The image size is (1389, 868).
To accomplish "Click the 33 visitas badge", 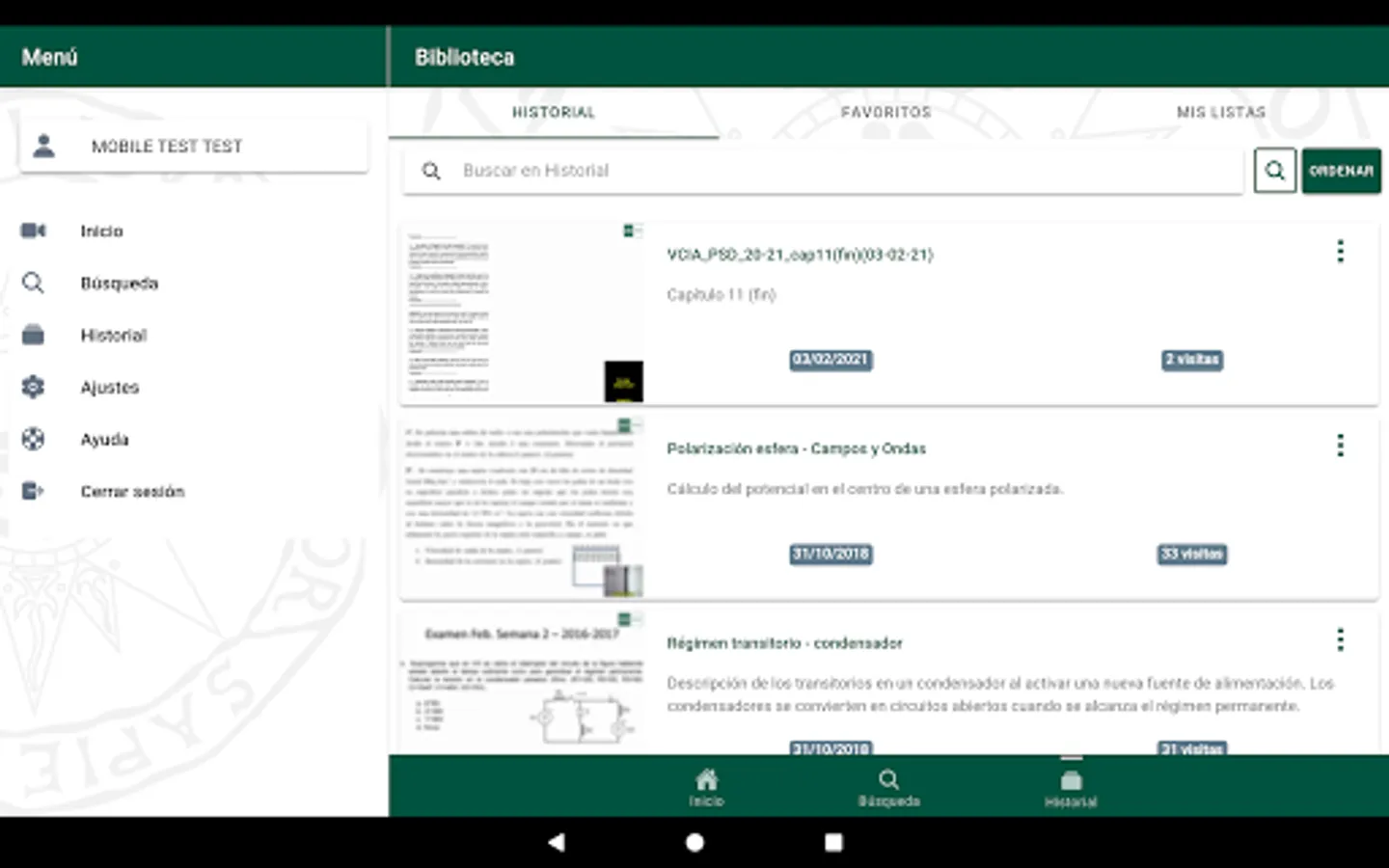I will tap(1192, 554).
